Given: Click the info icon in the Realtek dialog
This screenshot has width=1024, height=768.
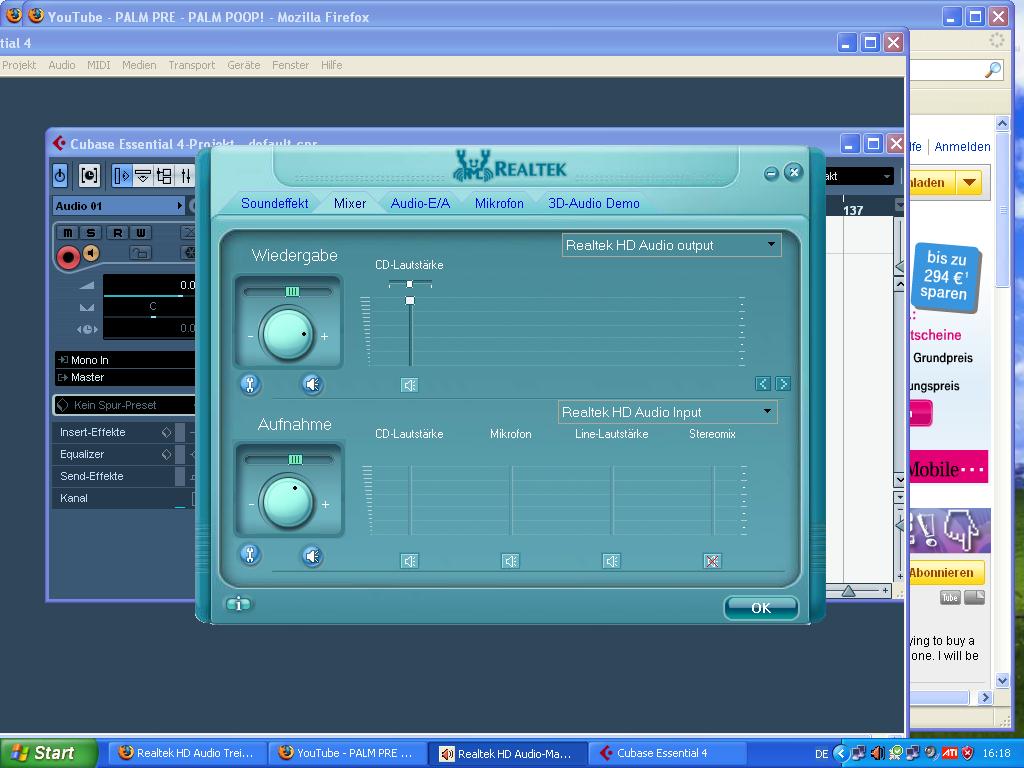Looking at the screenshot, I should coord(238,604).
